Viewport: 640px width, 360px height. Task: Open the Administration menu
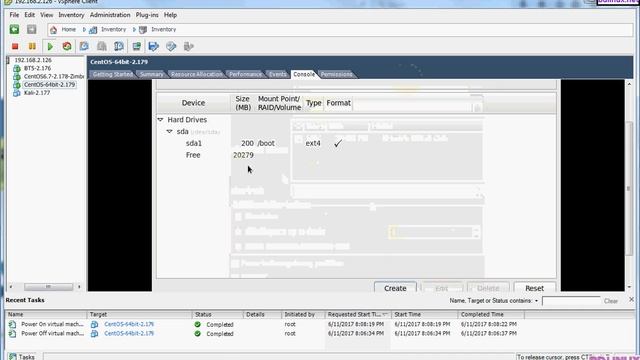click(x=110, y=15)
